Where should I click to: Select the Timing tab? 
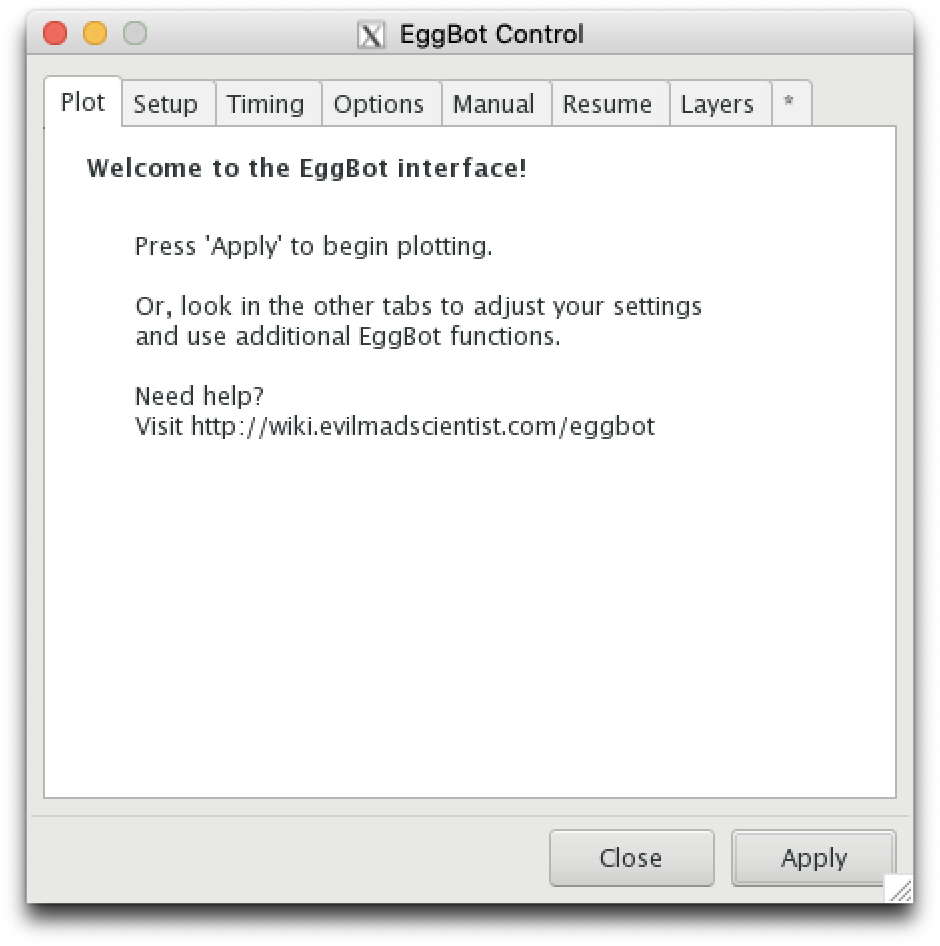click(x=265, y=104)
